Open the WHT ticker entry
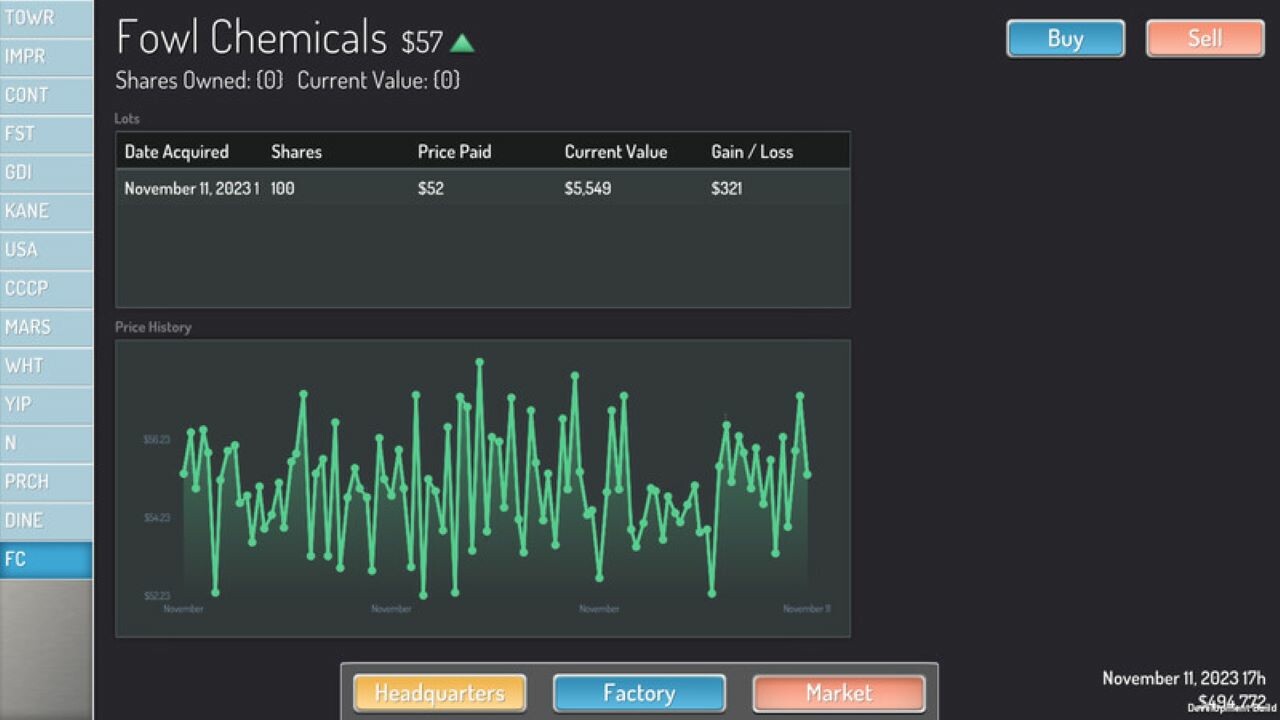 point(46,366)
